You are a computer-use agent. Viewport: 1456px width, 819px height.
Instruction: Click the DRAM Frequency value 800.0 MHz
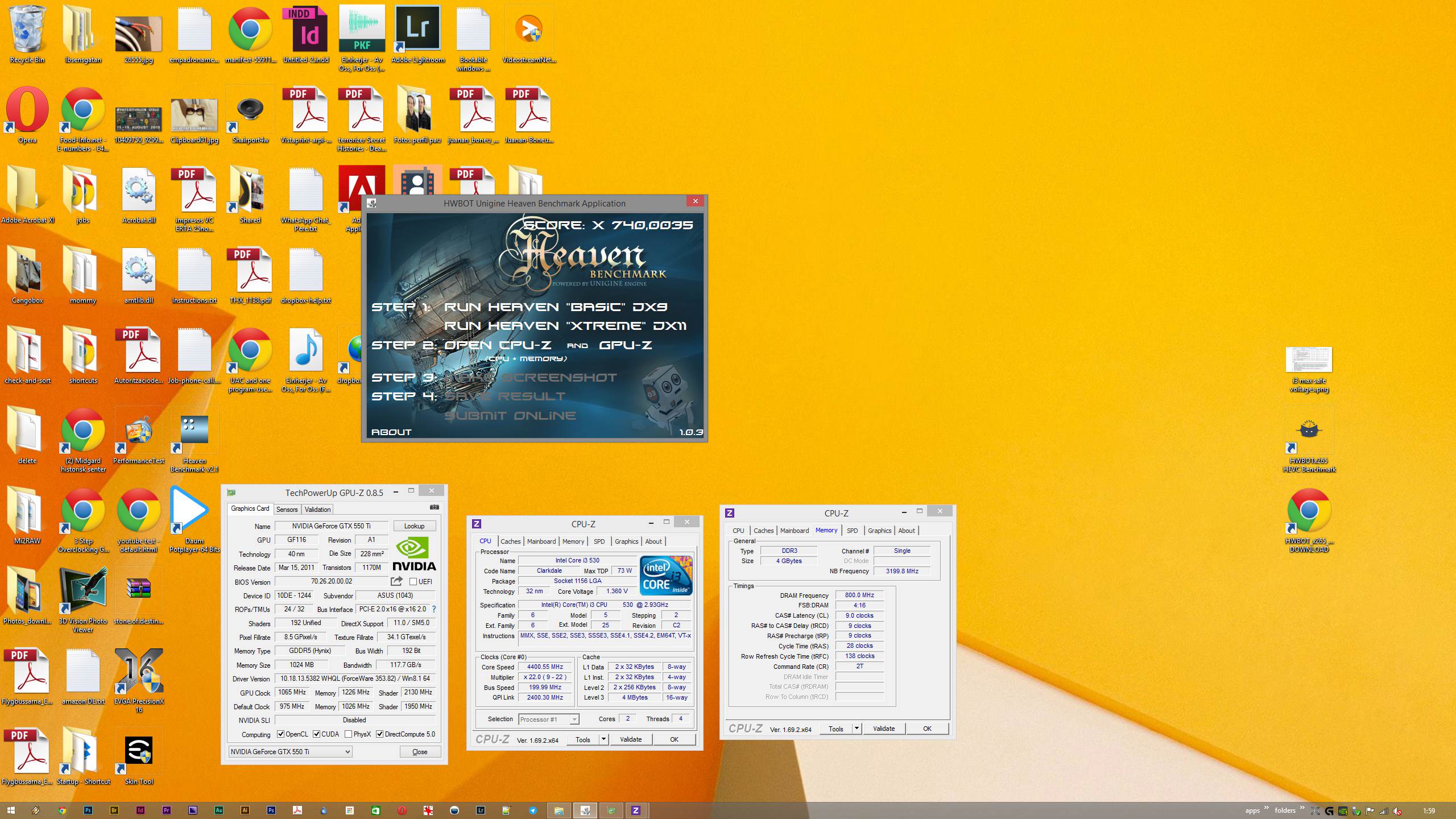tap(859, 595)
